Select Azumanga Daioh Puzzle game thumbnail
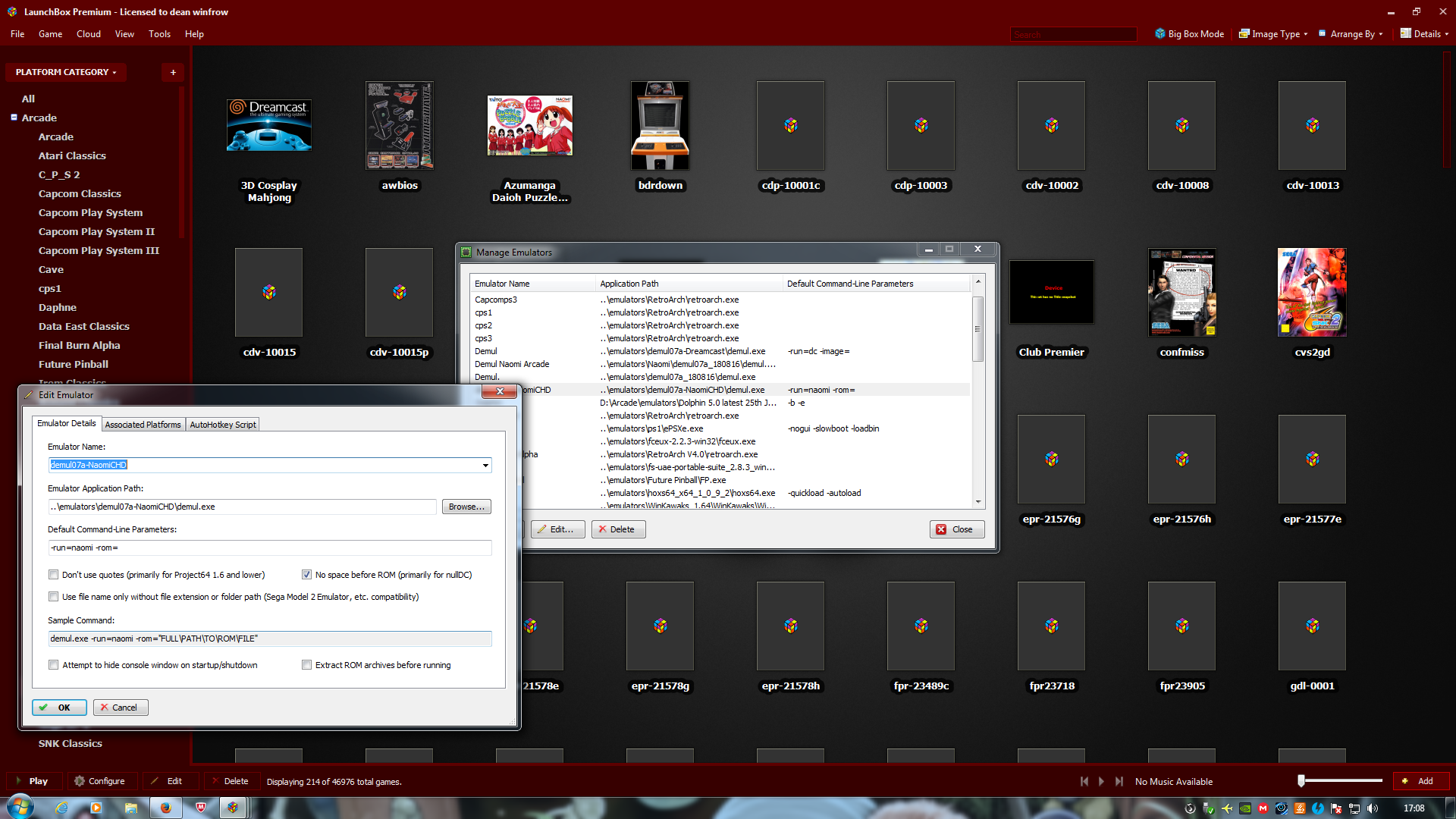The width and height of the screenshot is (1456, 819). click(530, 125)
